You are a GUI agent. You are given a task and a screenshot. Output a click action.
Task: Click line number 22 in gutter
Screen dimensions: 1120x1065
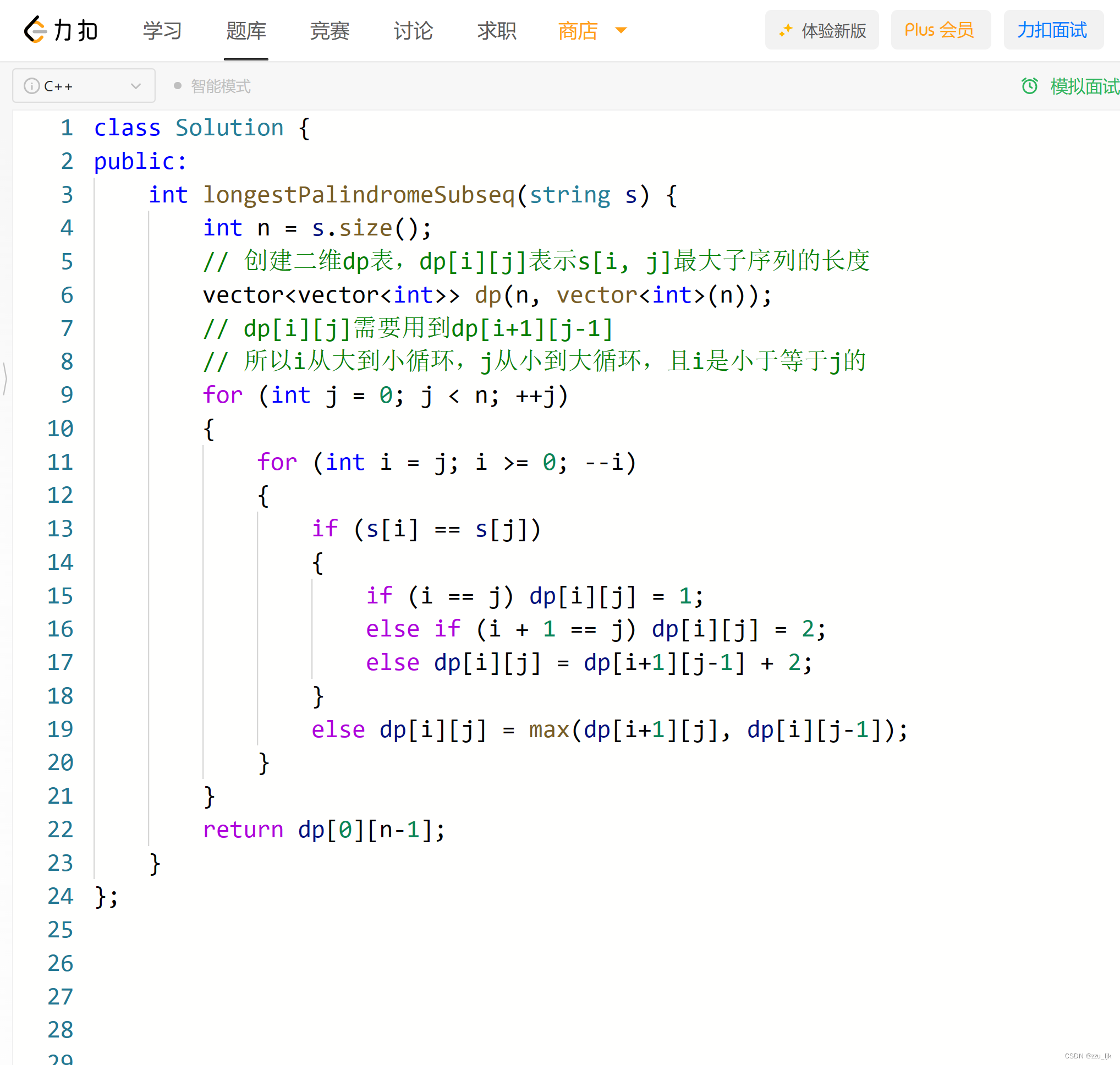(60, 830)
